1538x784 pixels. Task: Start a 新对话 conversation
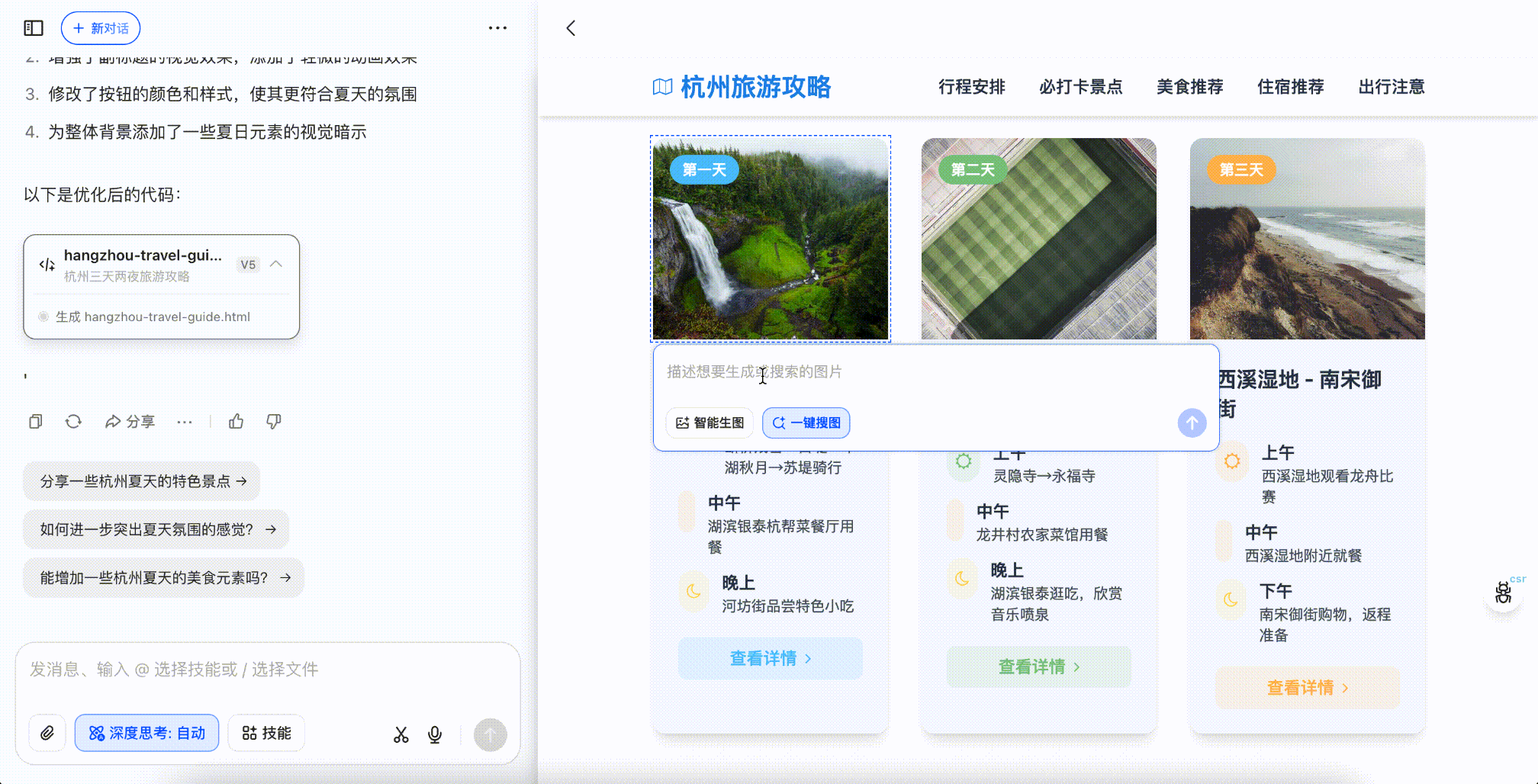(x=101, y=28)
